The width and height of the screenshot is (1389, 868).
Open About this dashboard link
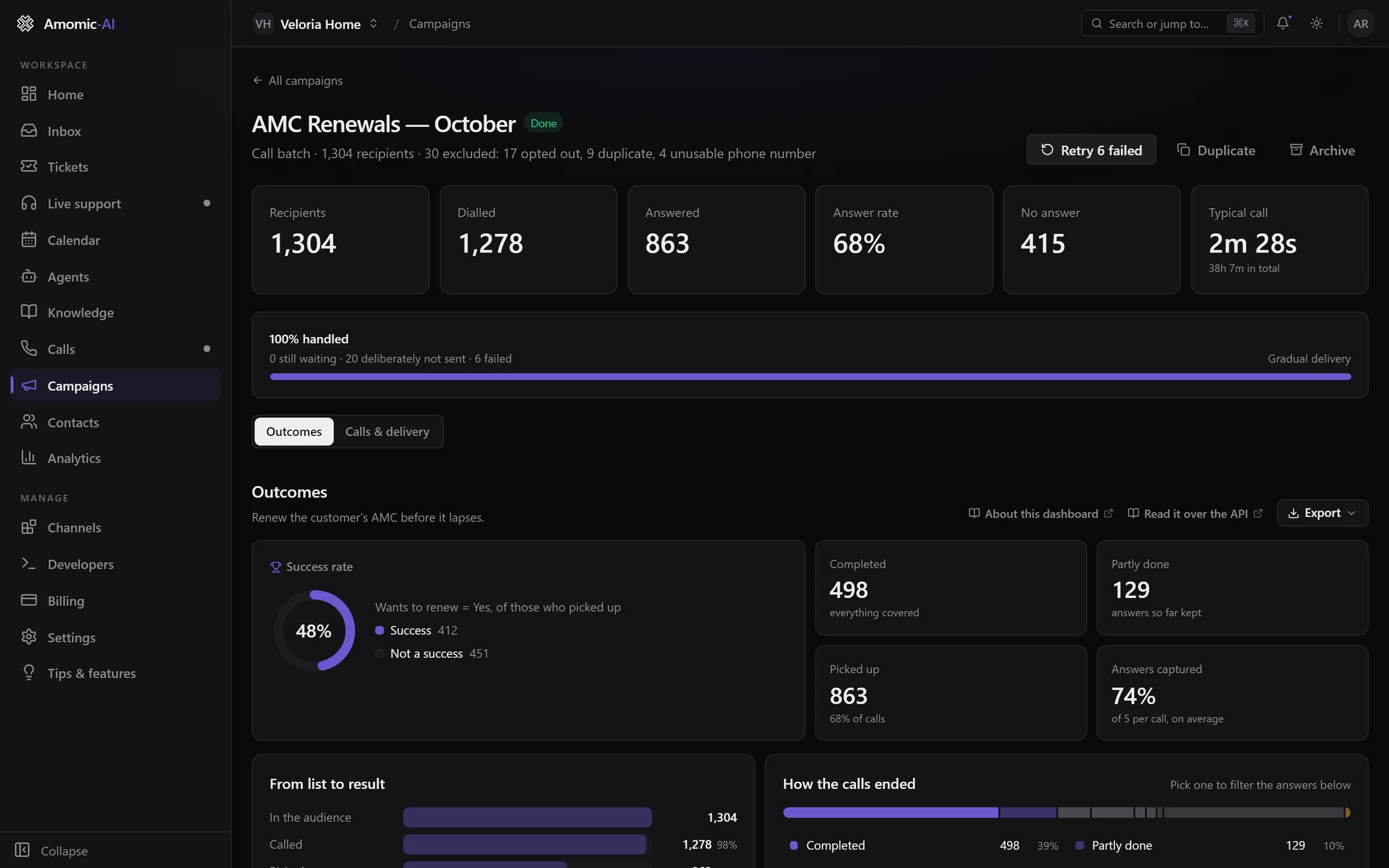1040,514
